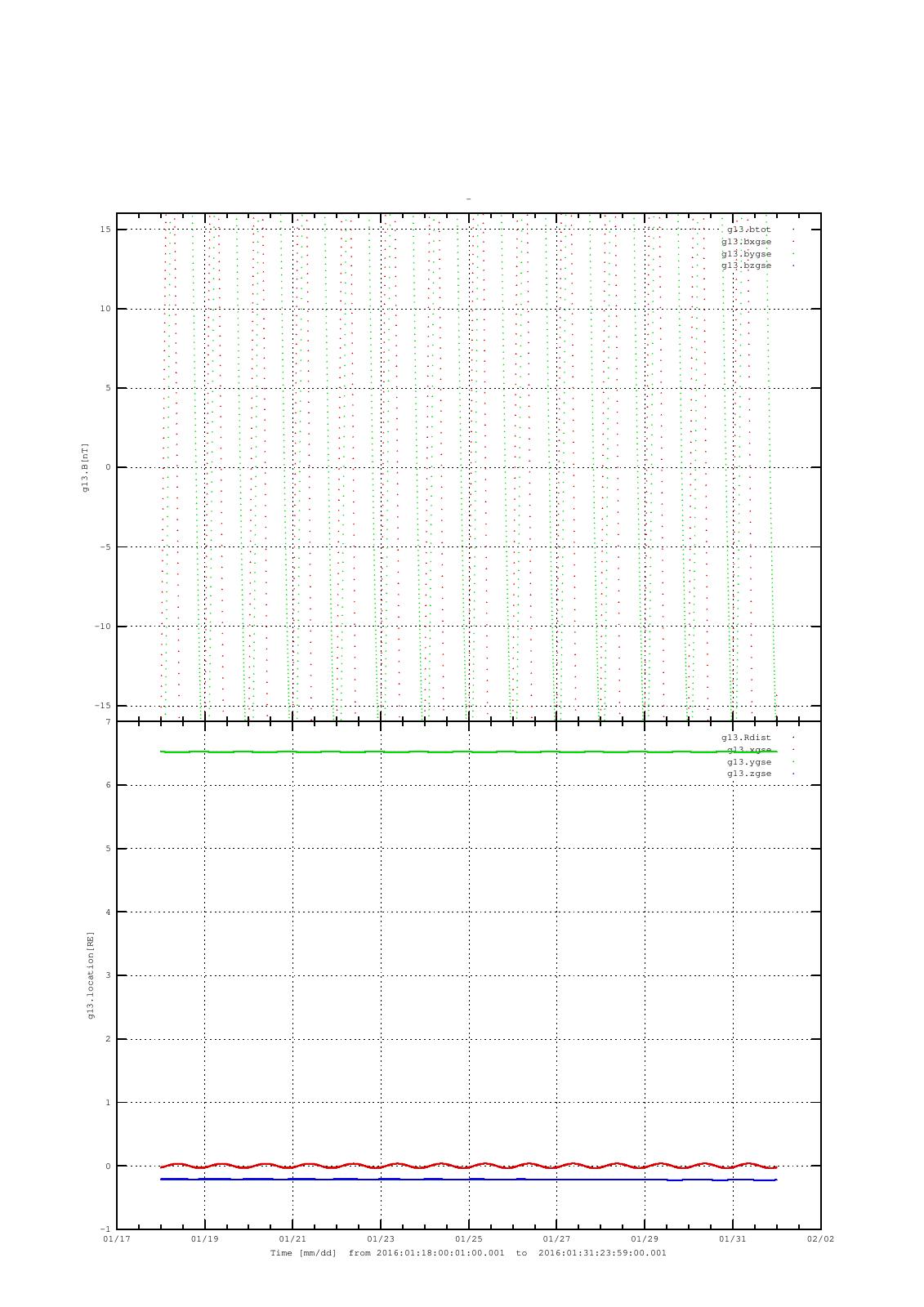This screenshot has height=1307, width=924.
Task: Click the 15 tick value on B axis
Action: tap(105, 230)
